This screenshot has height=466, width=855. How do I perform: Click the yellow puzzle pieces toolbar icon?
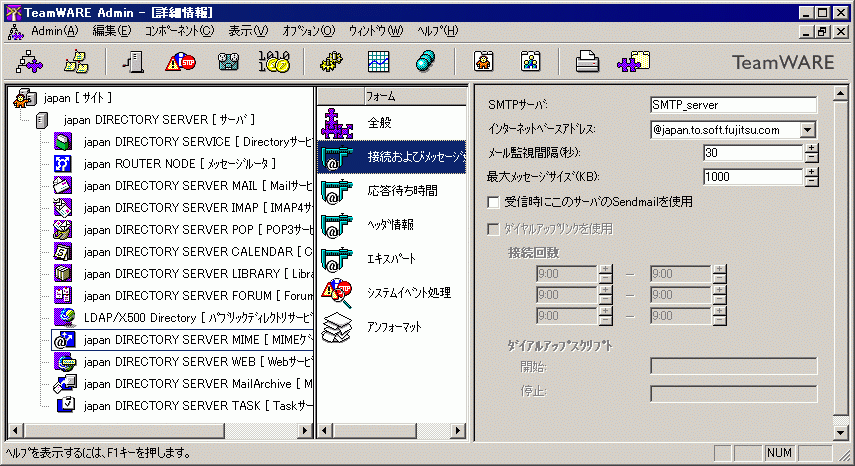(332, 62)
